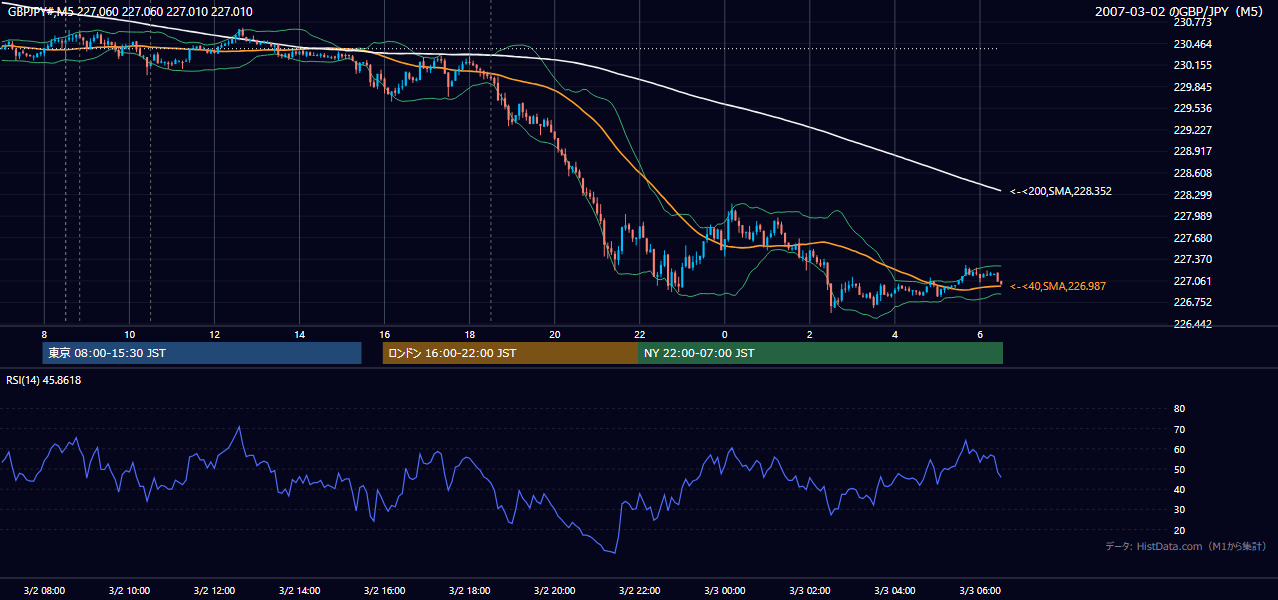
Task: Click the 3/2 14:00 time label
Action: (x=299, y=590)
